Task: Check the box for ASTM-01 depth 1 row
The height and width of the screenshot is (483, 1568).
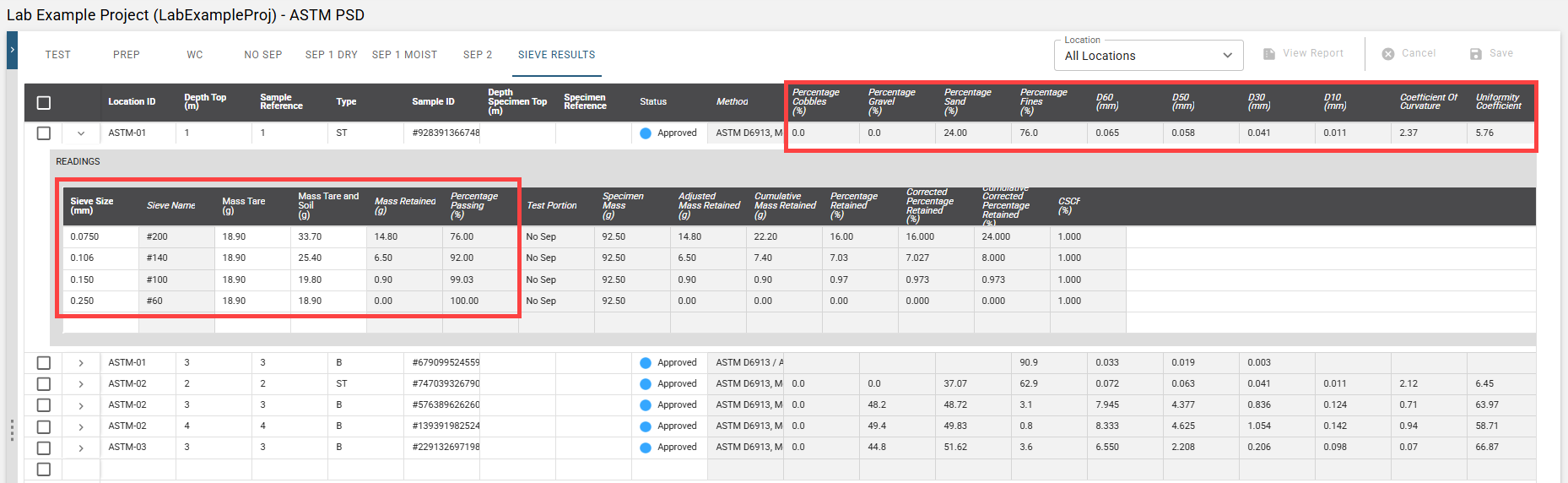Action: coord(44,133)
